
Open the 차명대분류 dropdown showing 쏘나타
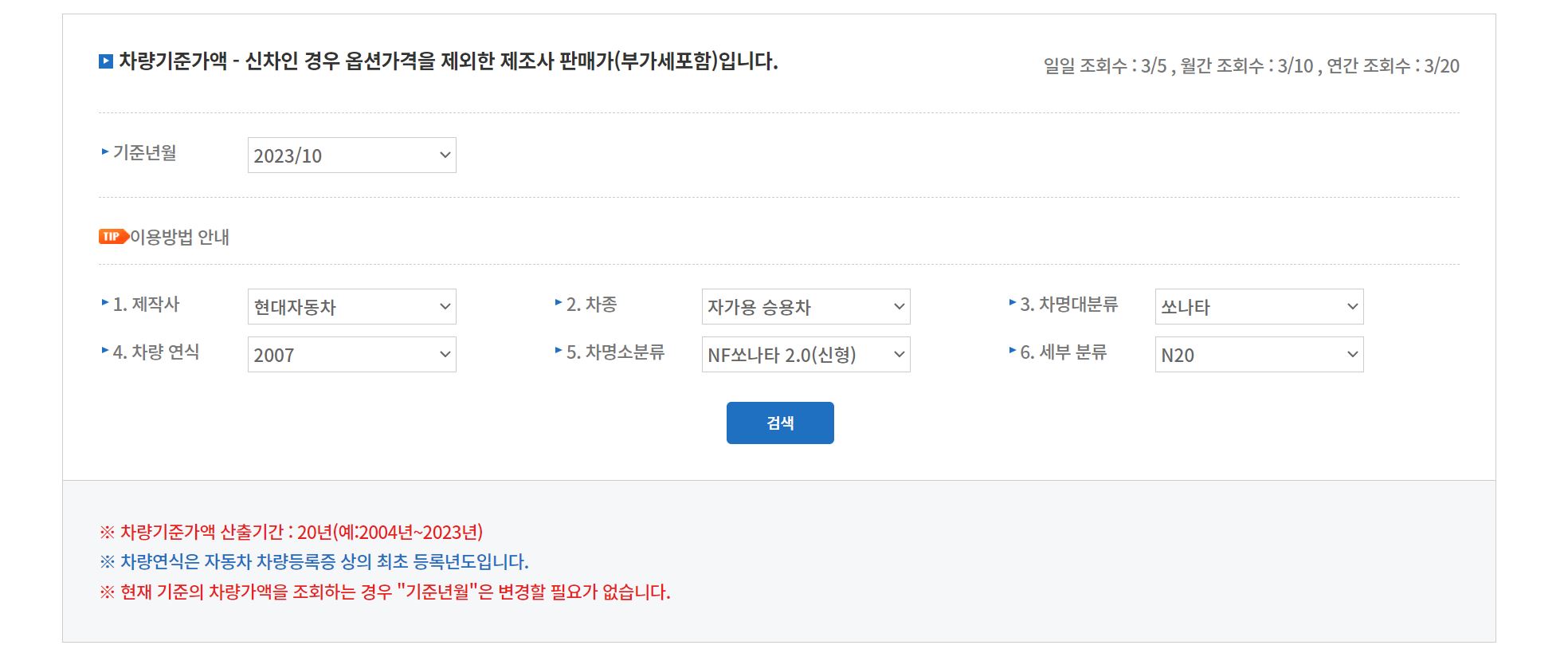(1259, 306)
